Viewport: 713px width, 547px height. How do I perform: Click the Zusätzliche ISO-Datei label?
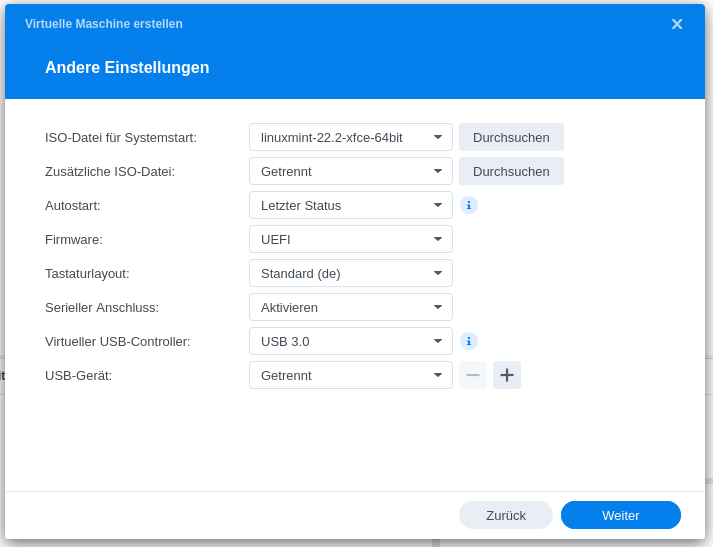click(110, 171)
